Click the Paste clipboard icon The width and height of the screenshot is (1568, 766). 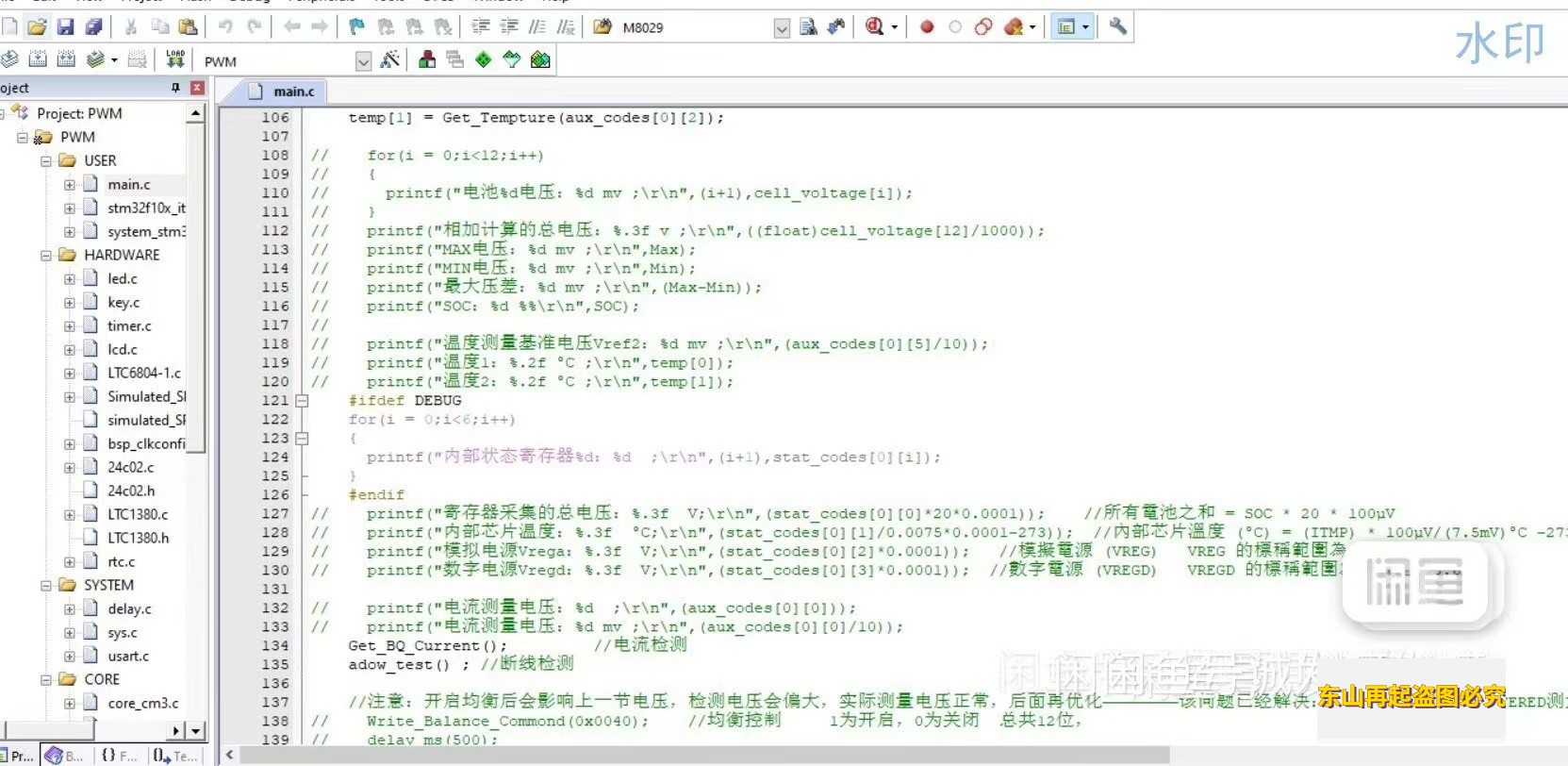[189, 27]
